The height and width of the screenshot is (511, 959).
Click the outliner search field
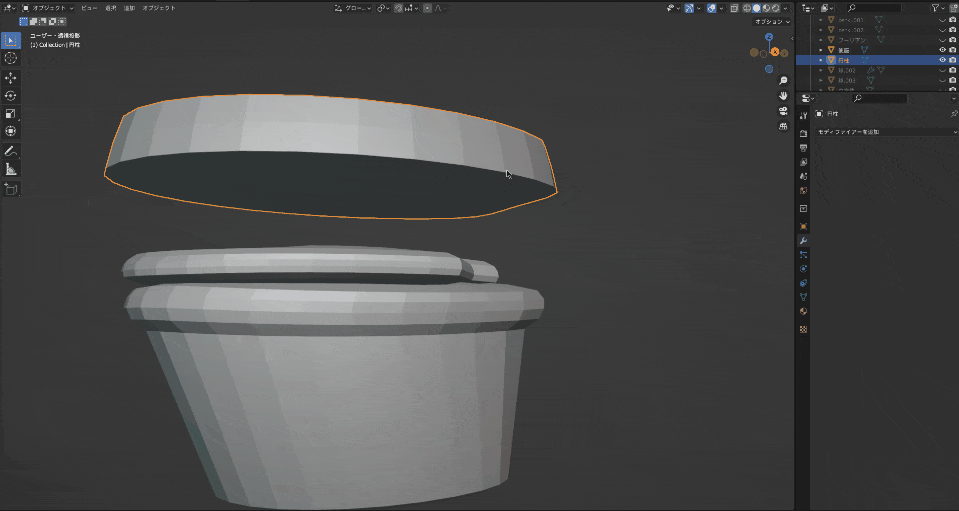click(x=874, y=8)
